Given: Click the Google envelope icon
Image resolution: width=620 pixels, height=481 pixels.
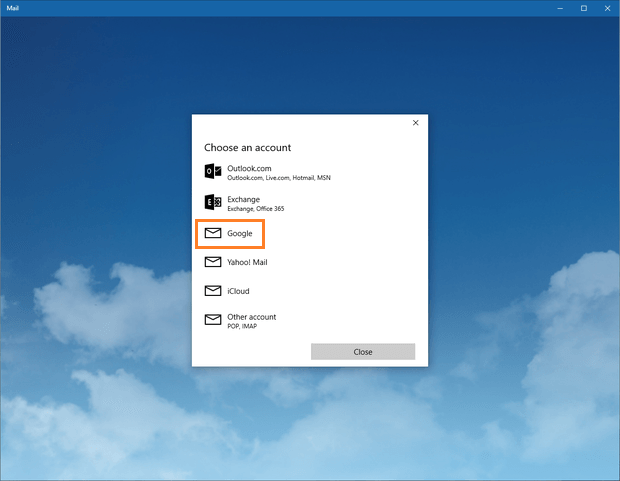Looking at the screenshot, I should [x=213, y=233].
